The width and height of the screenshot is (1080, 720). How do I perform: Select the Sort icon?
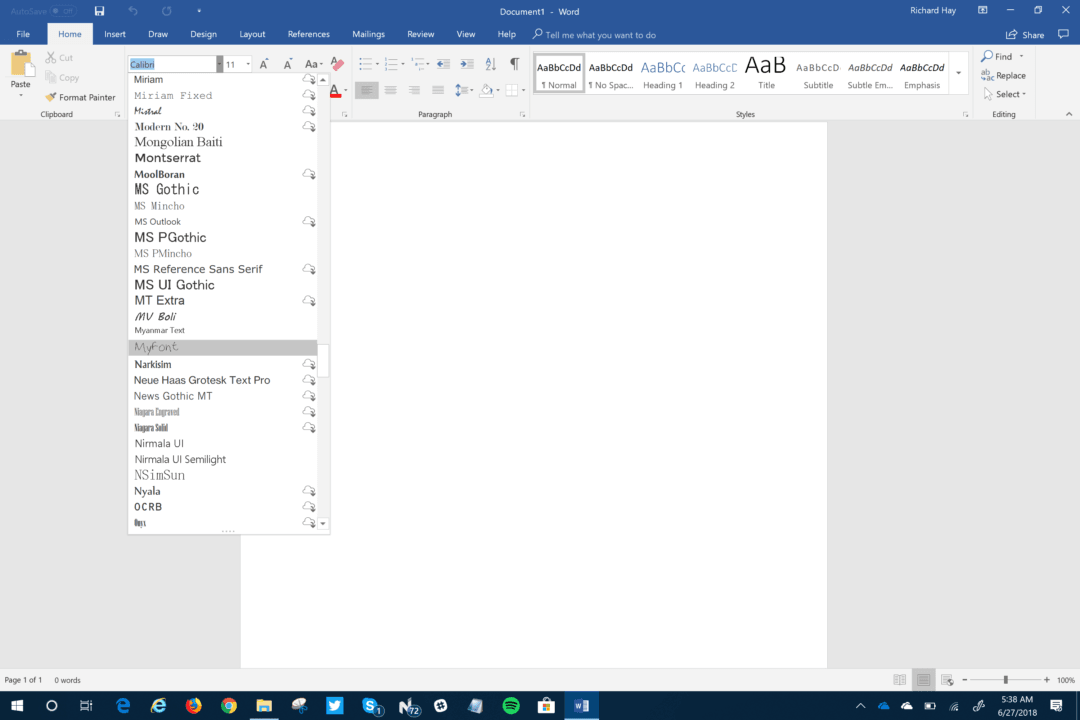coord(491,62)
